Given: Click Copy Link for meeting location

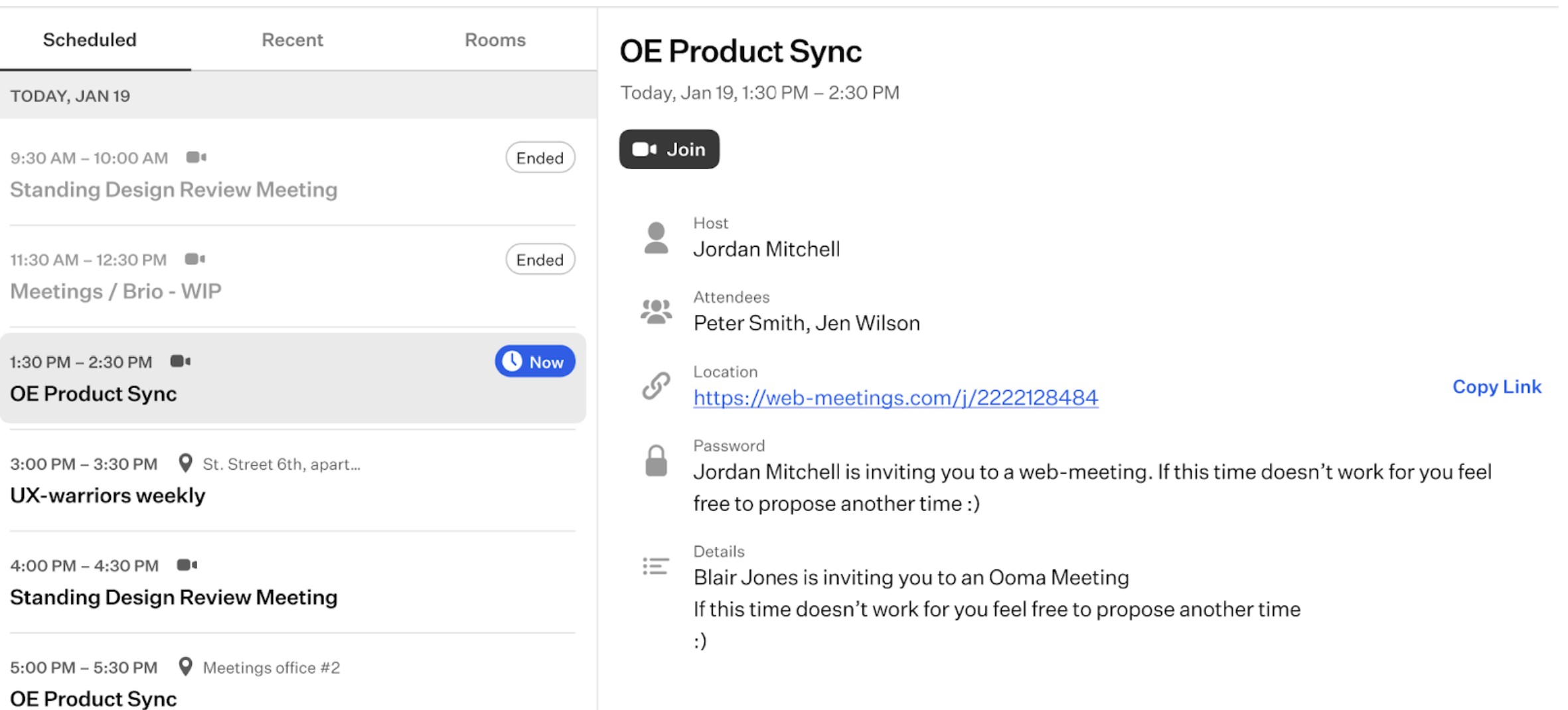Looking at the screenshot, I should click(1497, 387).
